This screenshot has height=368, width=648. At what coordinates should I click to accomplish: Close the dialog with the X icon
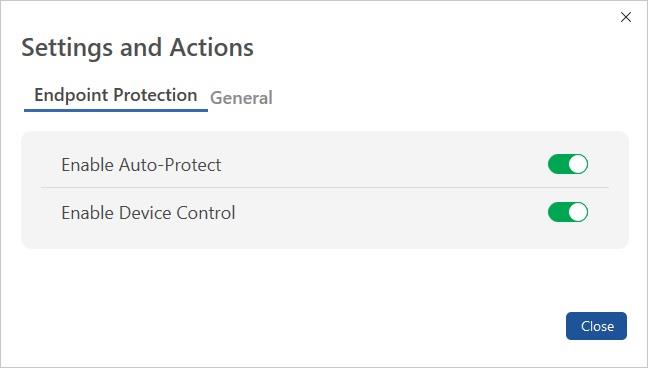(x=626, y=17)
